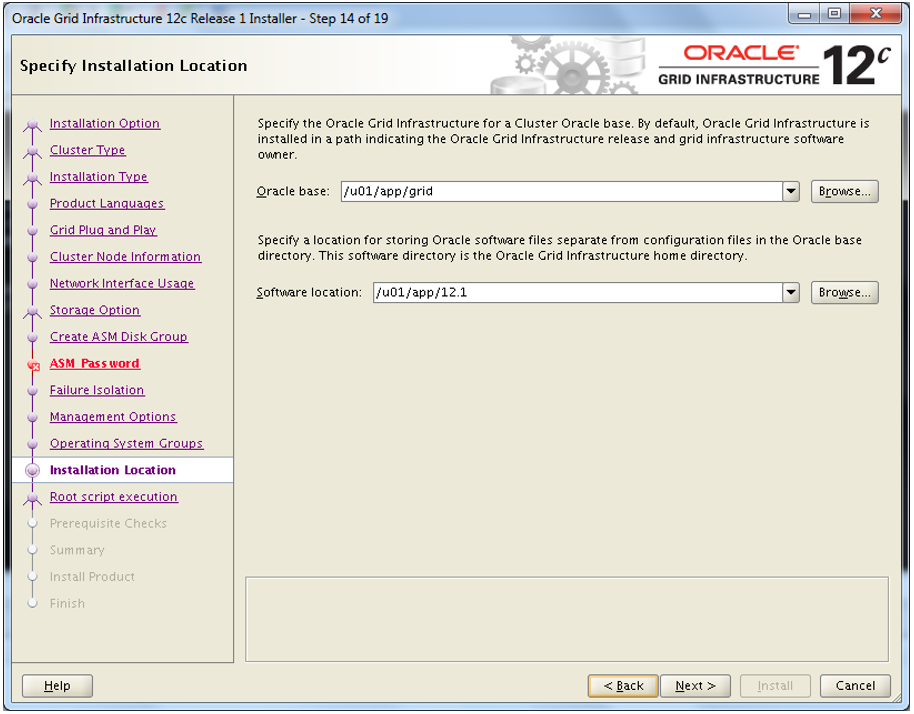The width and height of the screenshot is (914, 714).
Task: Click the ASM Password error step icon
Action: [x=33, y=365]
